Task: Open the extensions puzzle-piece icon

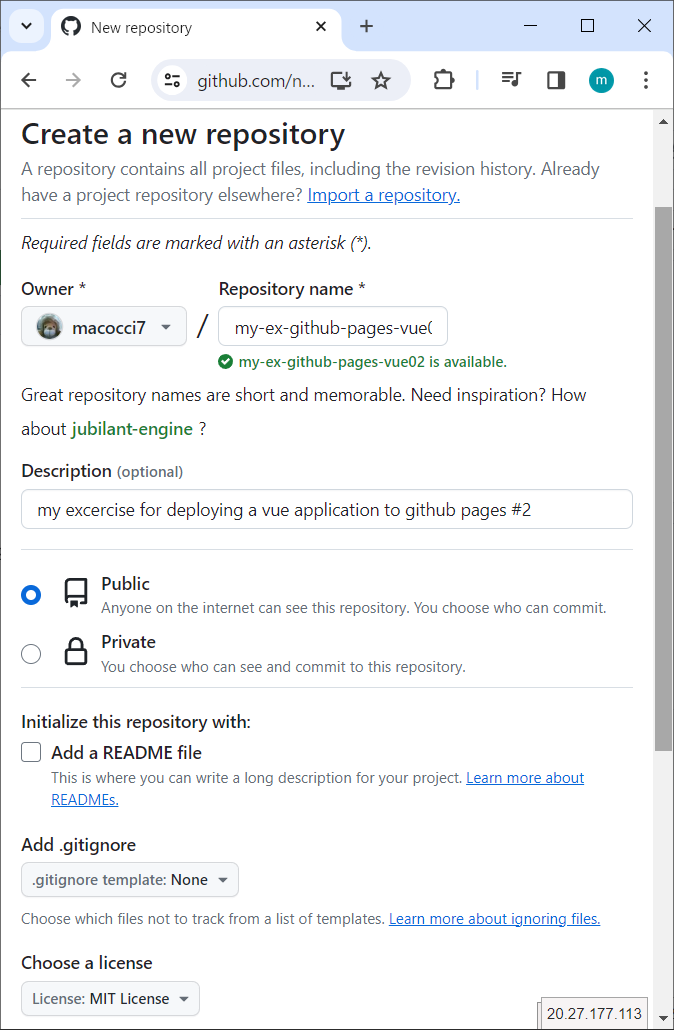Action: pyautogui.click(x=443, y=81)
